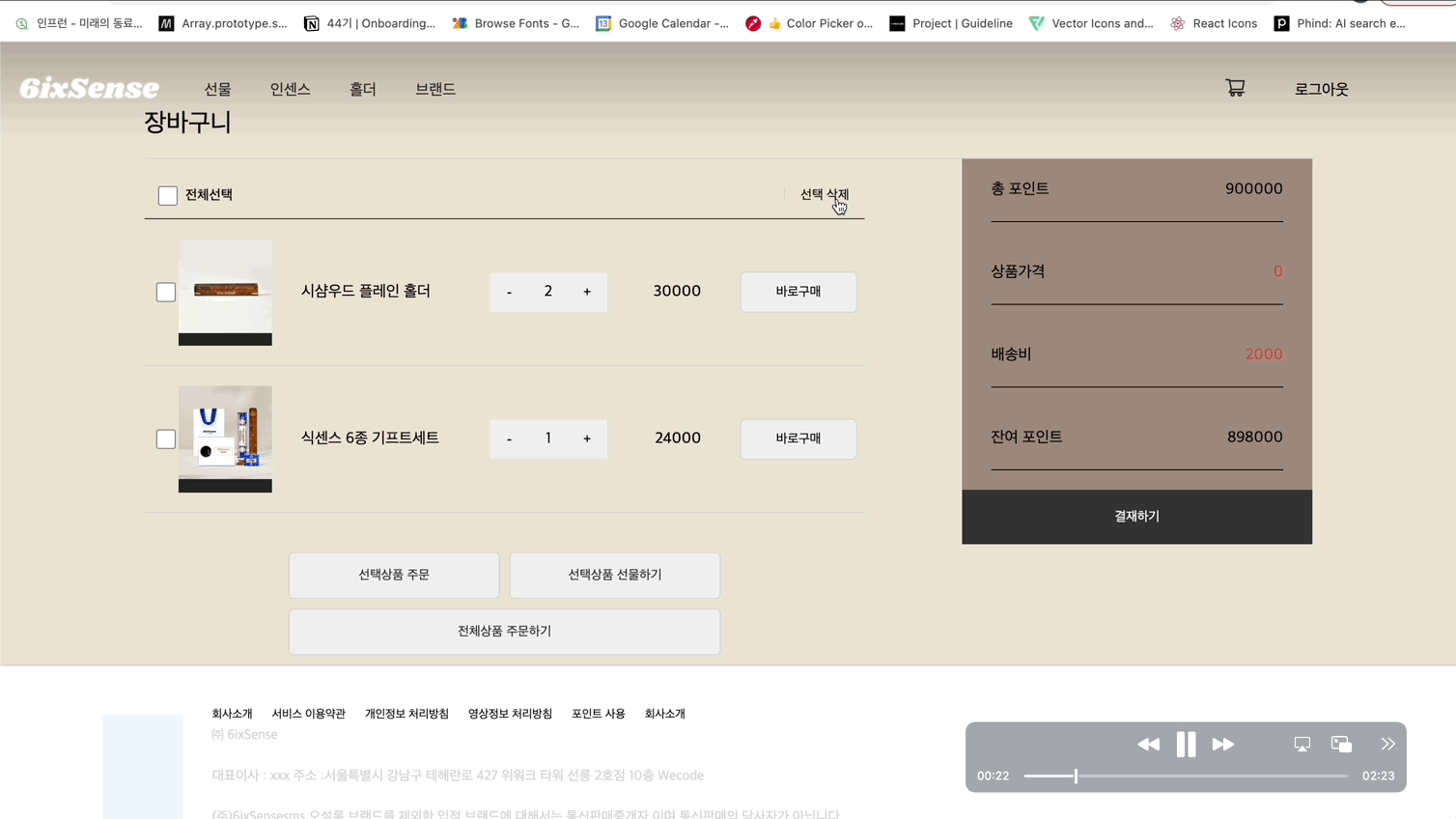Rewind the video playback

coord(1148,745)
